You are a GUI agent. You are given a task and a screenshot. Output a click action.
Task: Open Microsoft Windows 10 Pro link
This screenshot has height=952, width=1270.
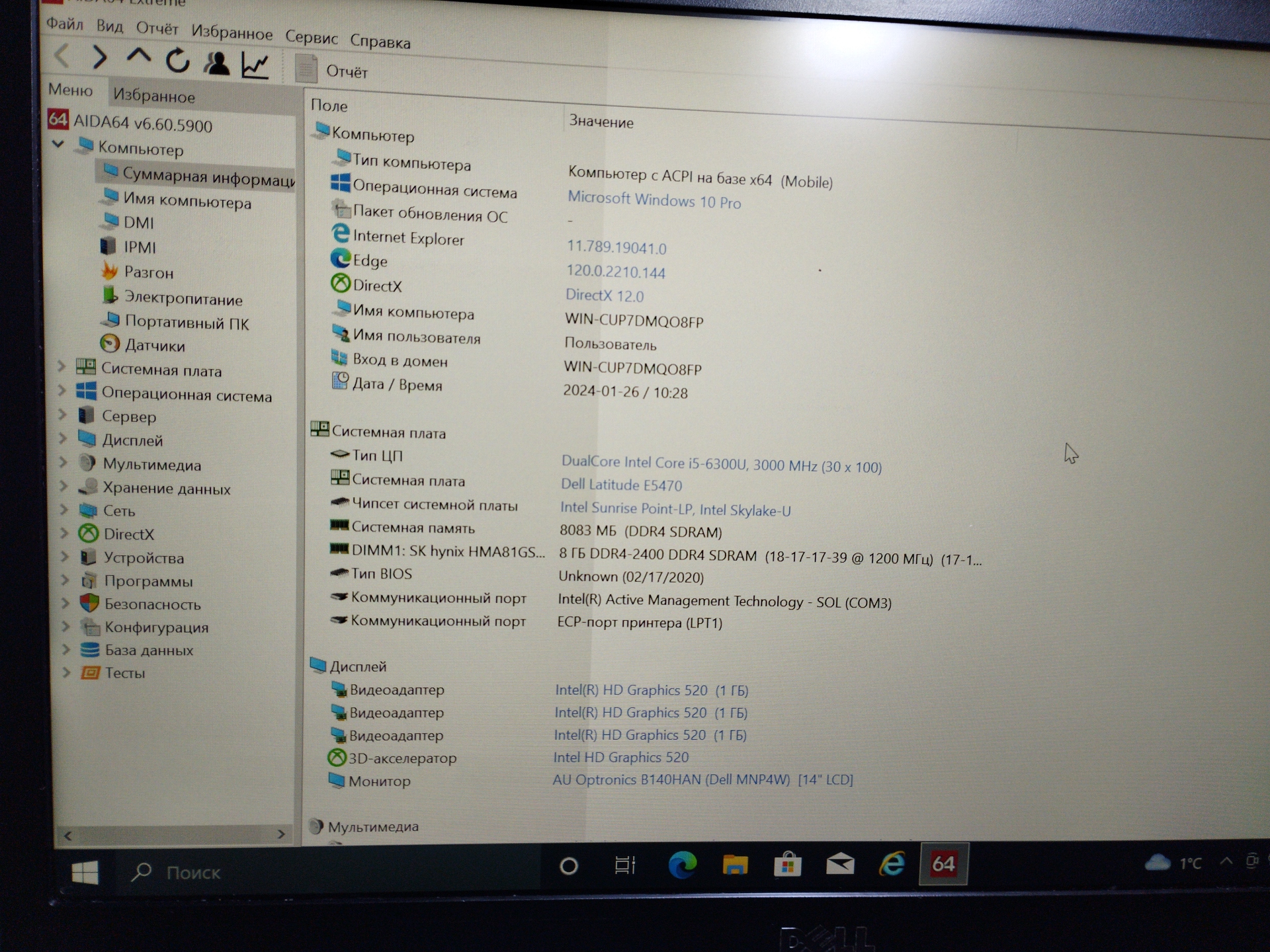(654, 200)
